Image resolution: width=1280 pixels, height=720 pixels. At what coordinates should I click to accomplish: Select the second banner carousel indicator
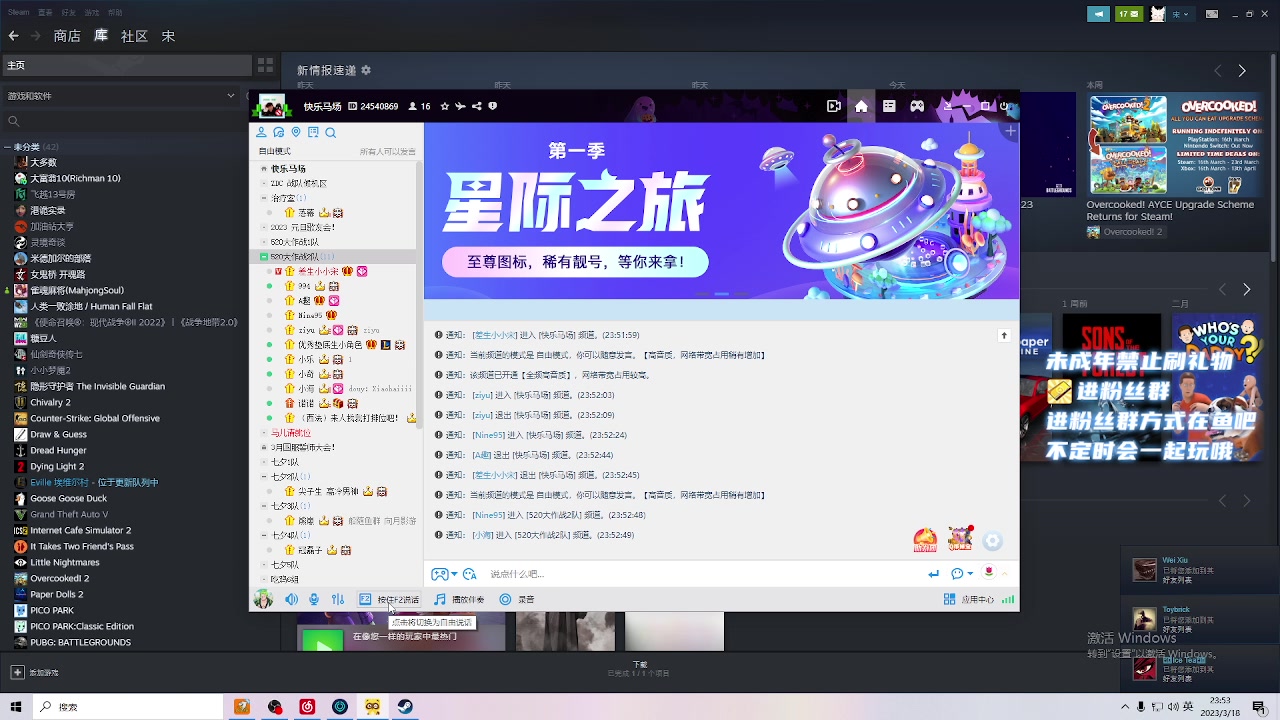721,293
